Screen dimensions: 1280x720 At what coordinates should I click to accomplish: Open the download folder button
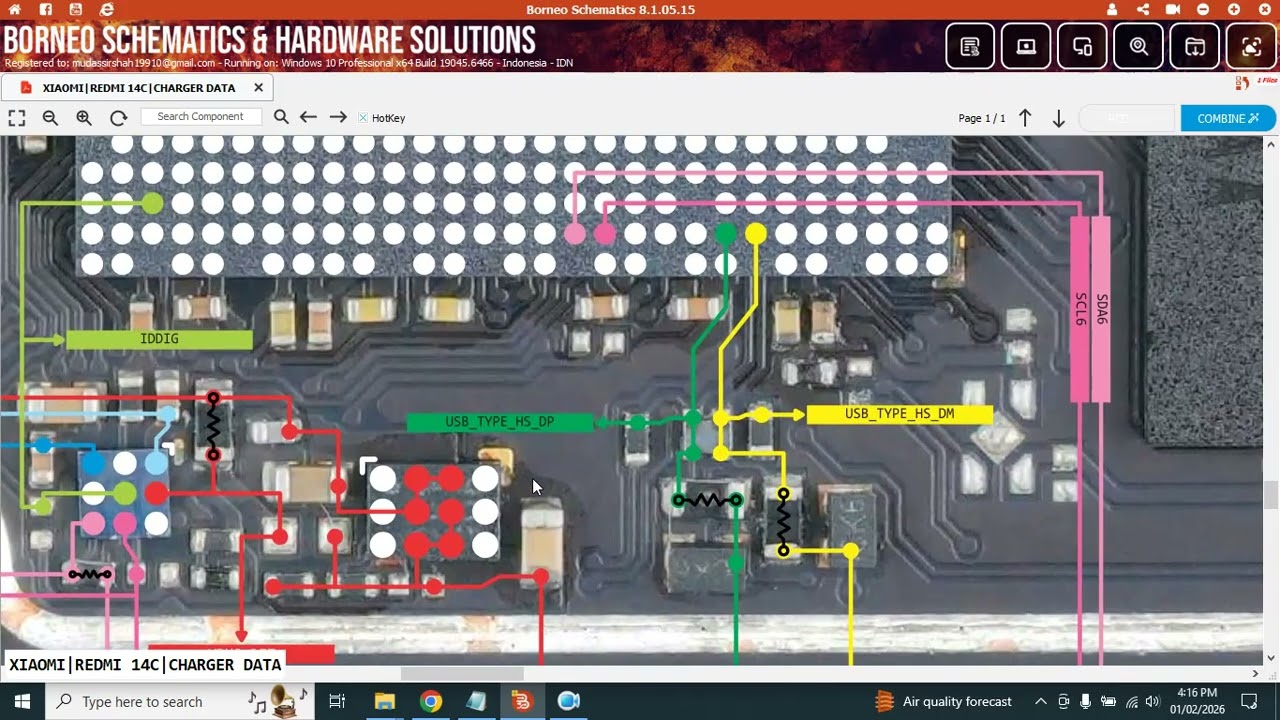[1195, 46]
